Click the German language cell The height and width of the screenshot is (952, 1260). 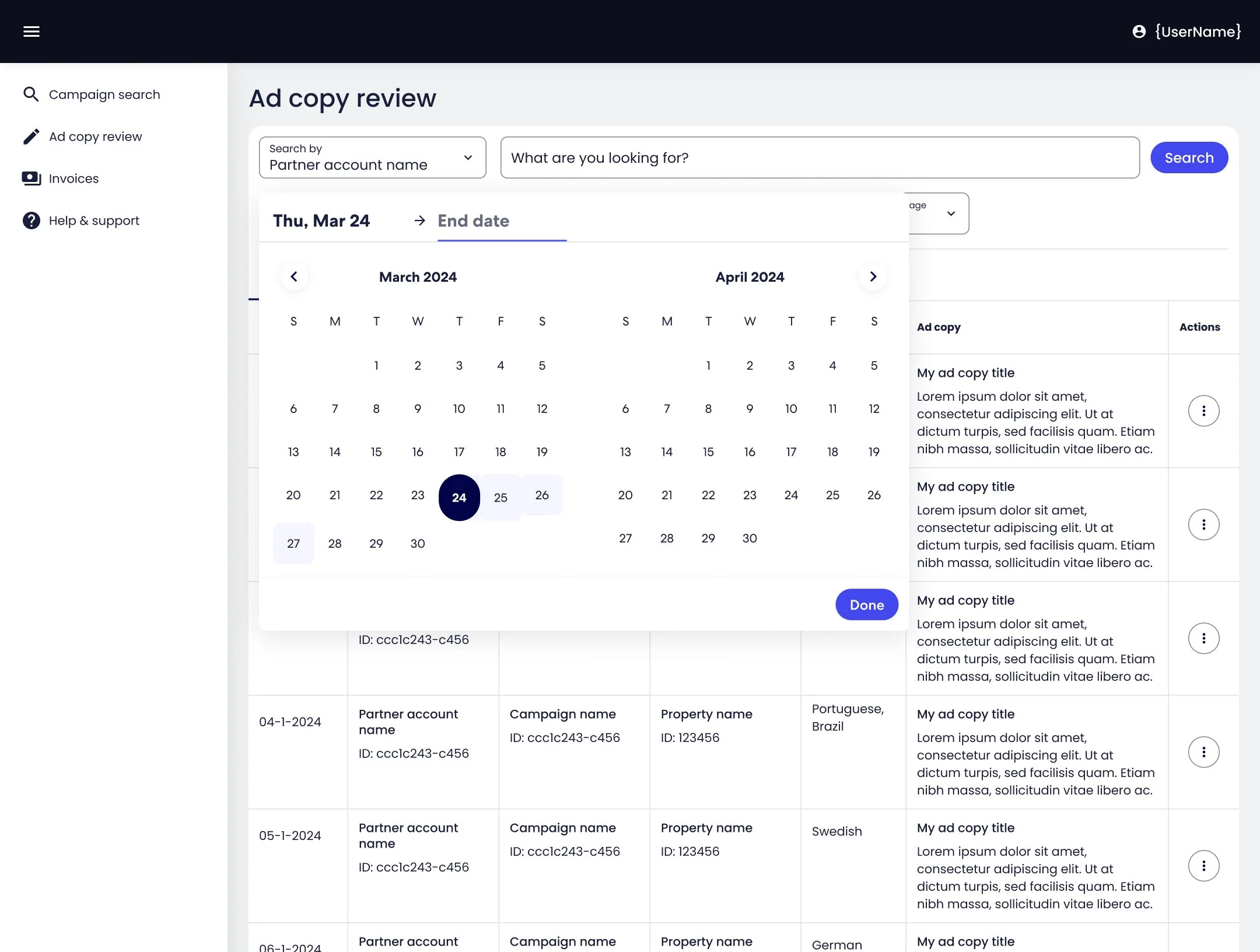click(x=836, y=944)
